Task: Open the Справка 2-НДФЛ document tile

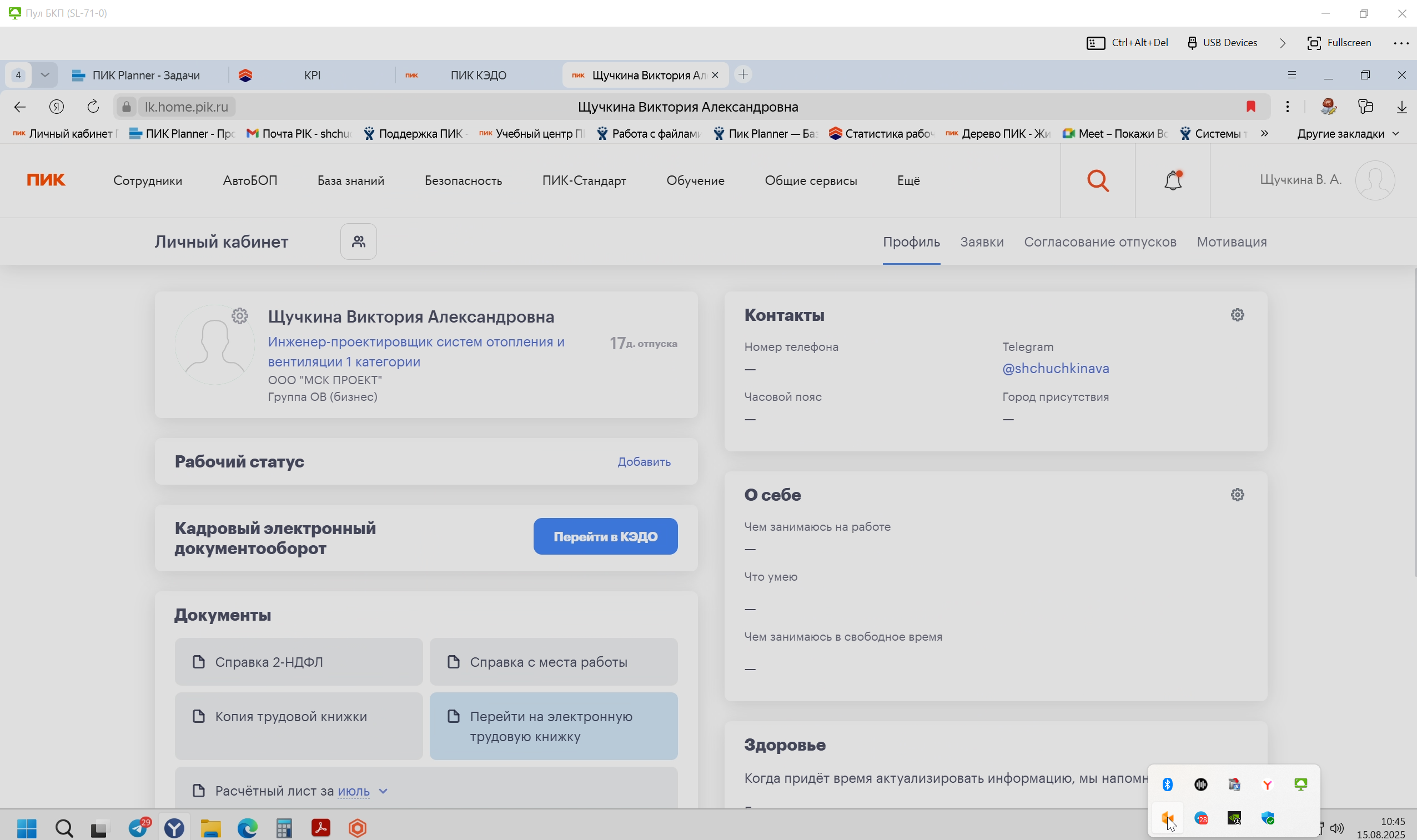Action: point(298,662)
